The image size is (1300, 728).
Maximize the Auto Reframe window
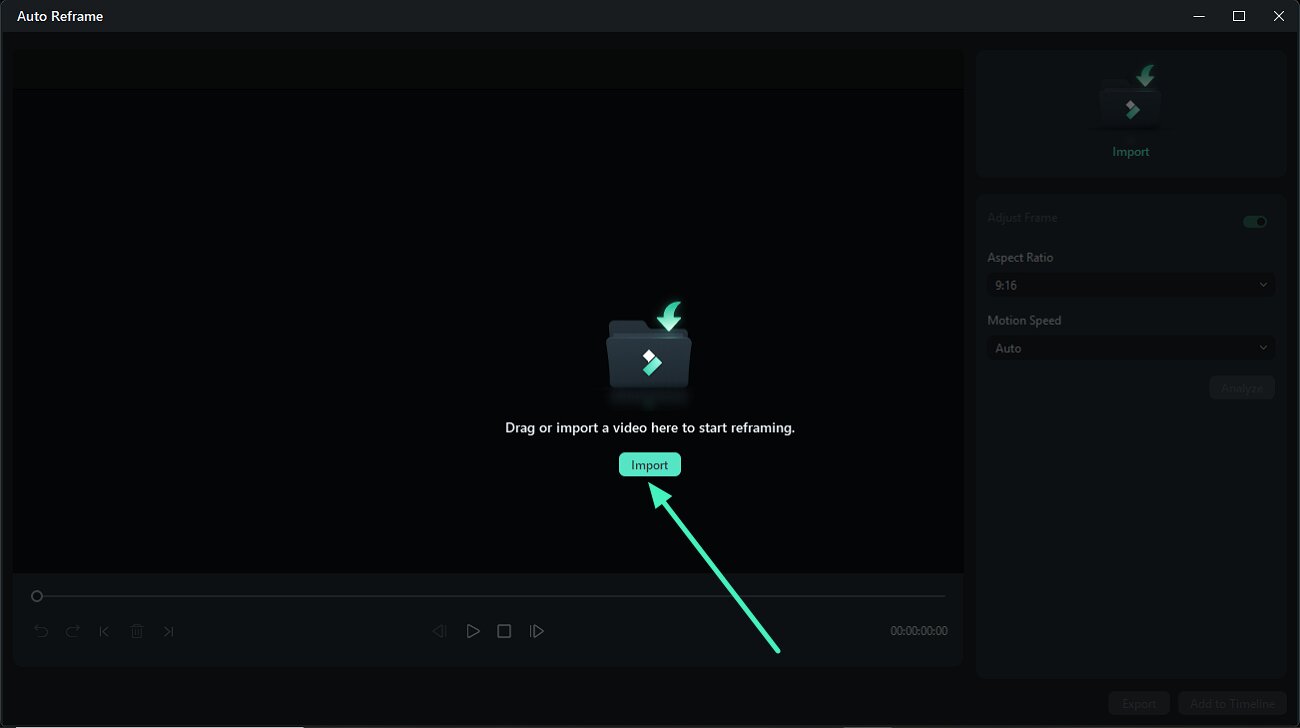click(x=1239, y=16)
